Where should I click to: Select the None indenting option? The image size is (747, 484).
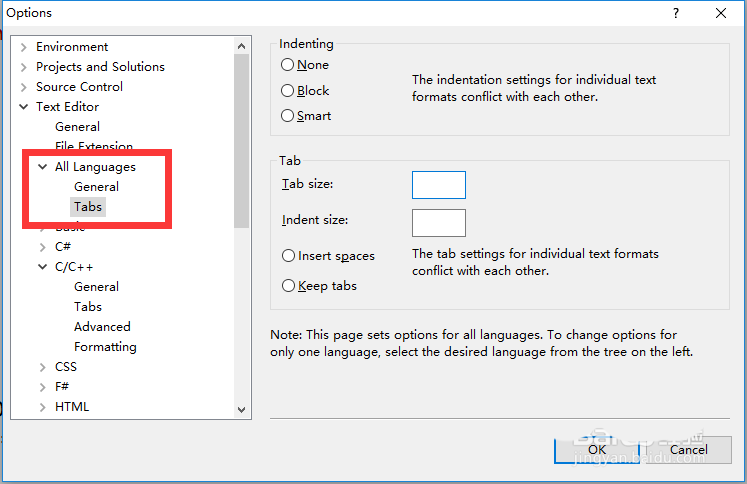288,65
